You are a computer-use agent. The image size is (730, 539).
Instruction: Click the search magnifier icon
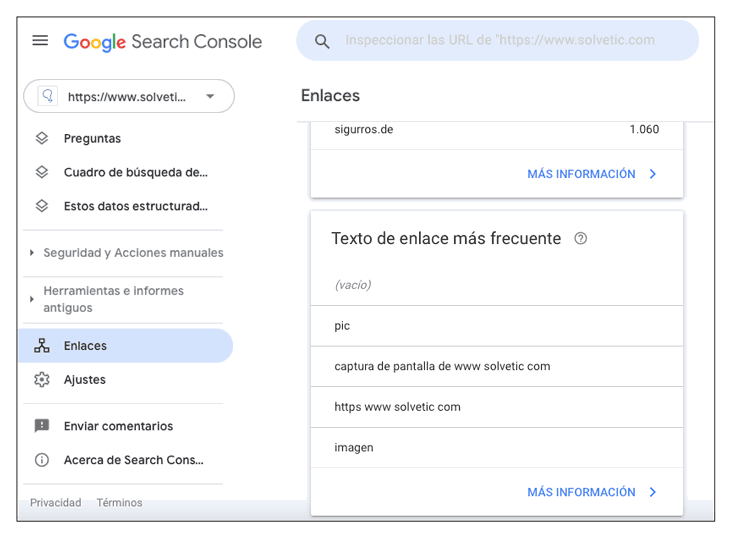[x=322, y=41]
